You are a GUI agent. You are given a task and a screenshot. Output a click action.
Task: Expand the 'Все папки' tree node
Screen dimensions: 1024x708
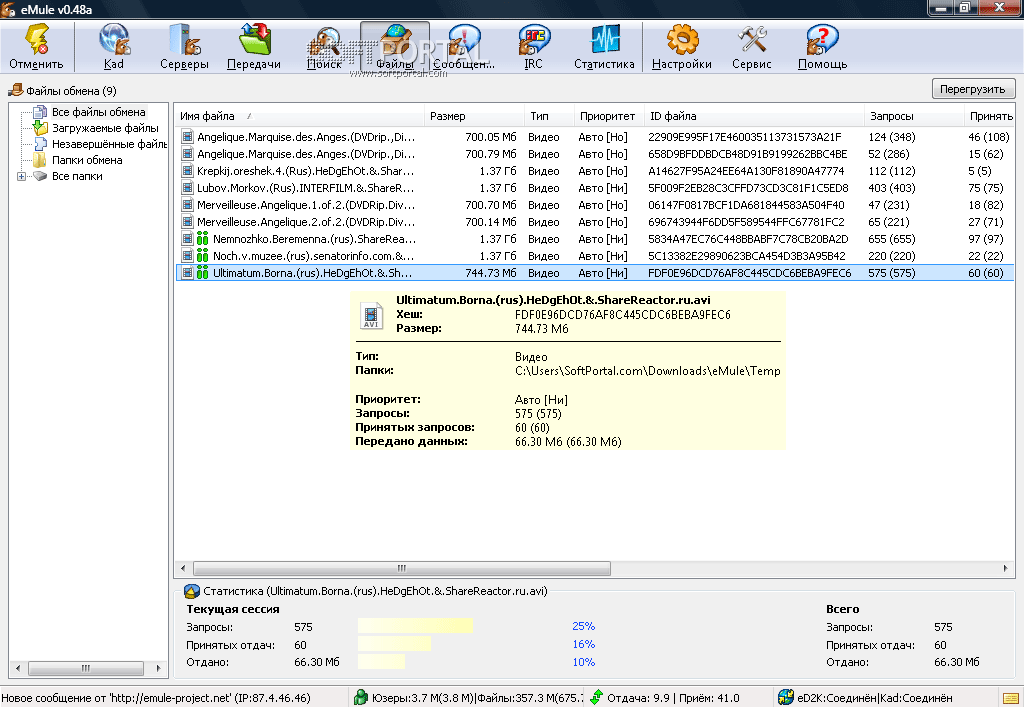[21, 176]
